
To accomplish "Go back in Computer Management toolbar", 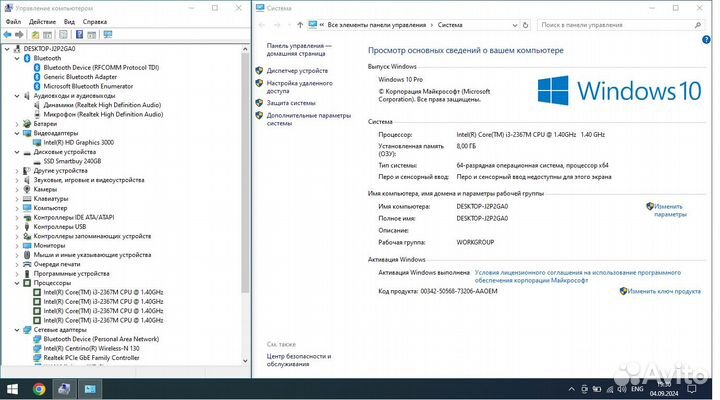I will point(7,34).
